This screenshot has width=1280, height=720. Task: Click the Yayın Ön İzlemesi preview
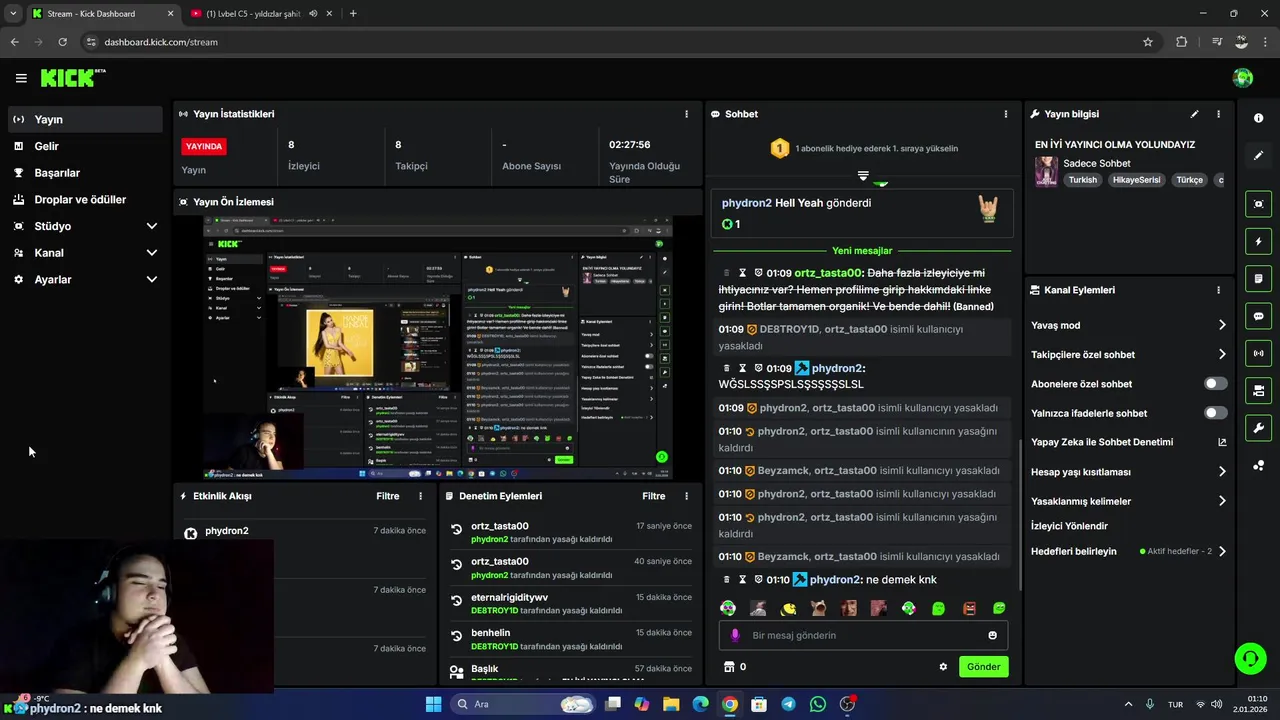(x=438, y=348)
